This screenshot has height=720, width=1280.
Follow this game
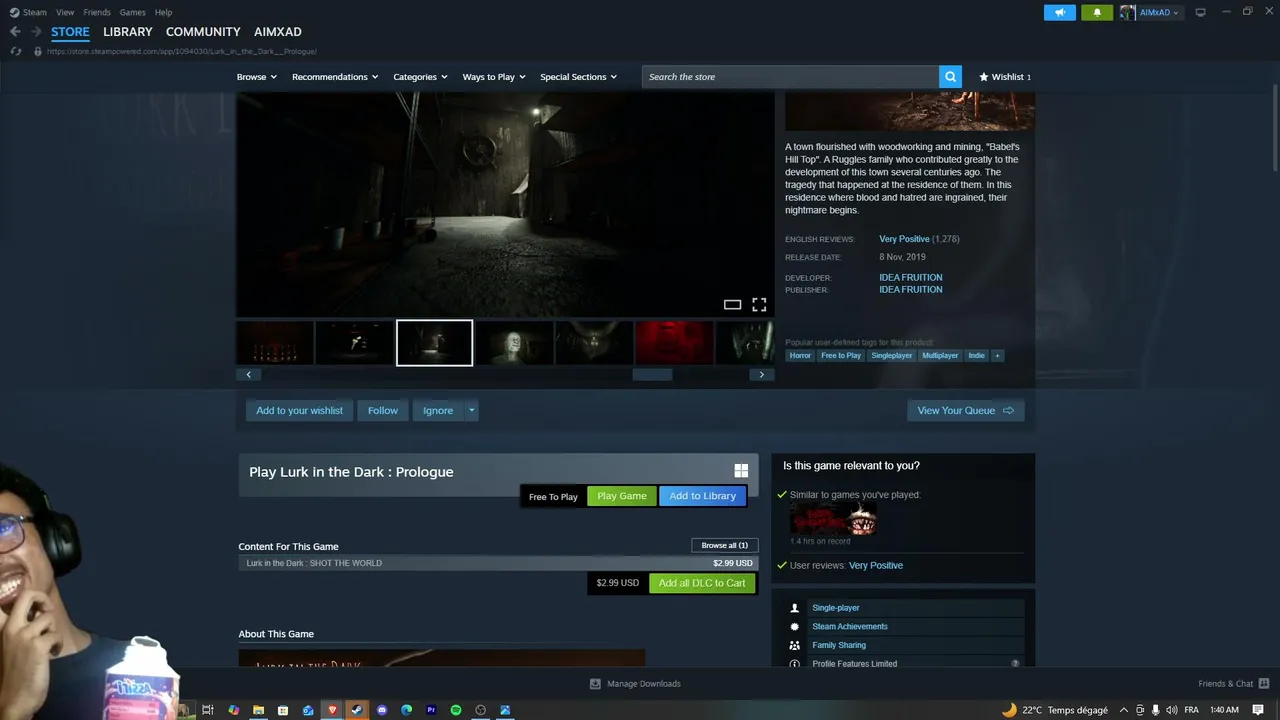(x=383, y=410)
